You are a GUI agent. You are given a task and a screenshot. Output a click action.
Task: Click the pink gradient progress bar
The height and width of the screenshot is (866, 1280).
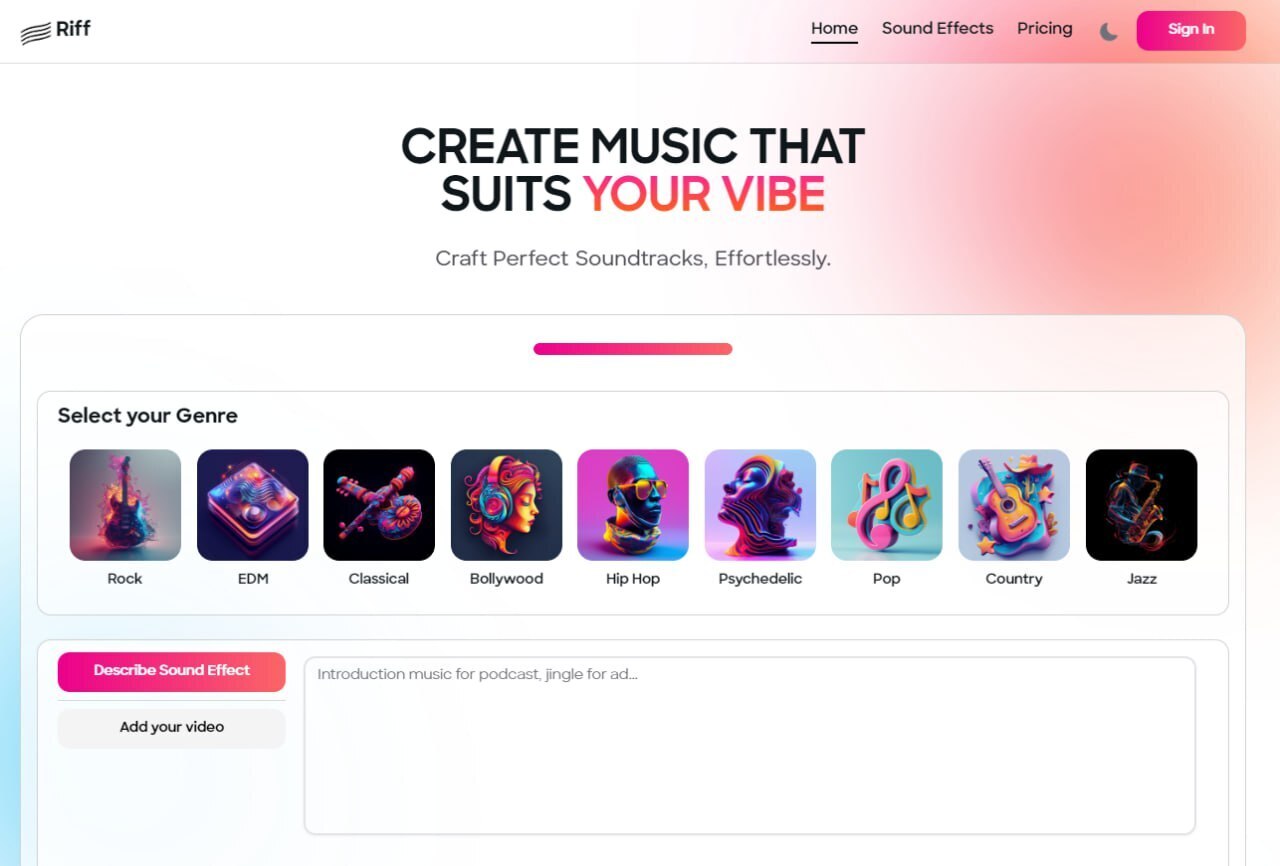click(633, 349)
